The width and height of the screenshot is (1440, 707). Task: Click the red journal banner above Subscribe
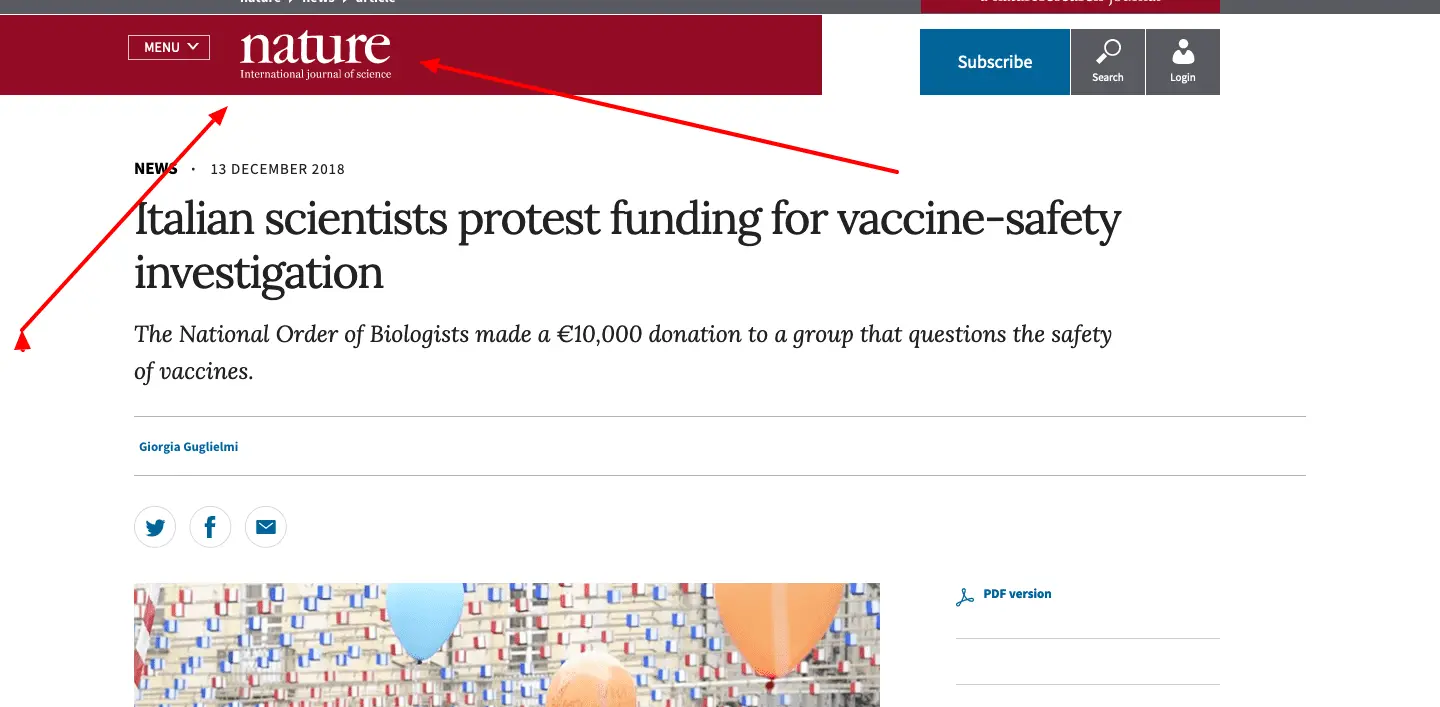[x=1069, y=5]
